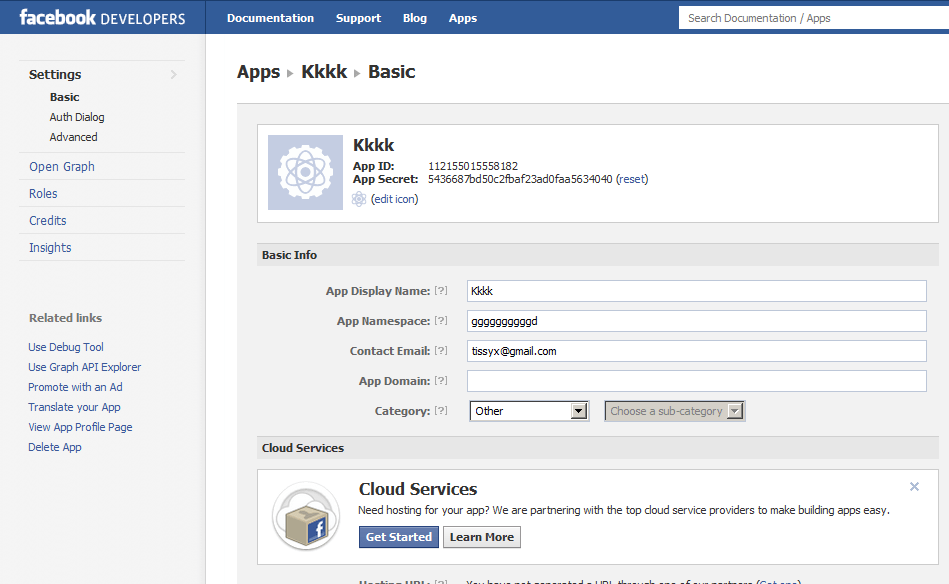Click the Delete App link

pyautogui.click(x=54, y=447)
